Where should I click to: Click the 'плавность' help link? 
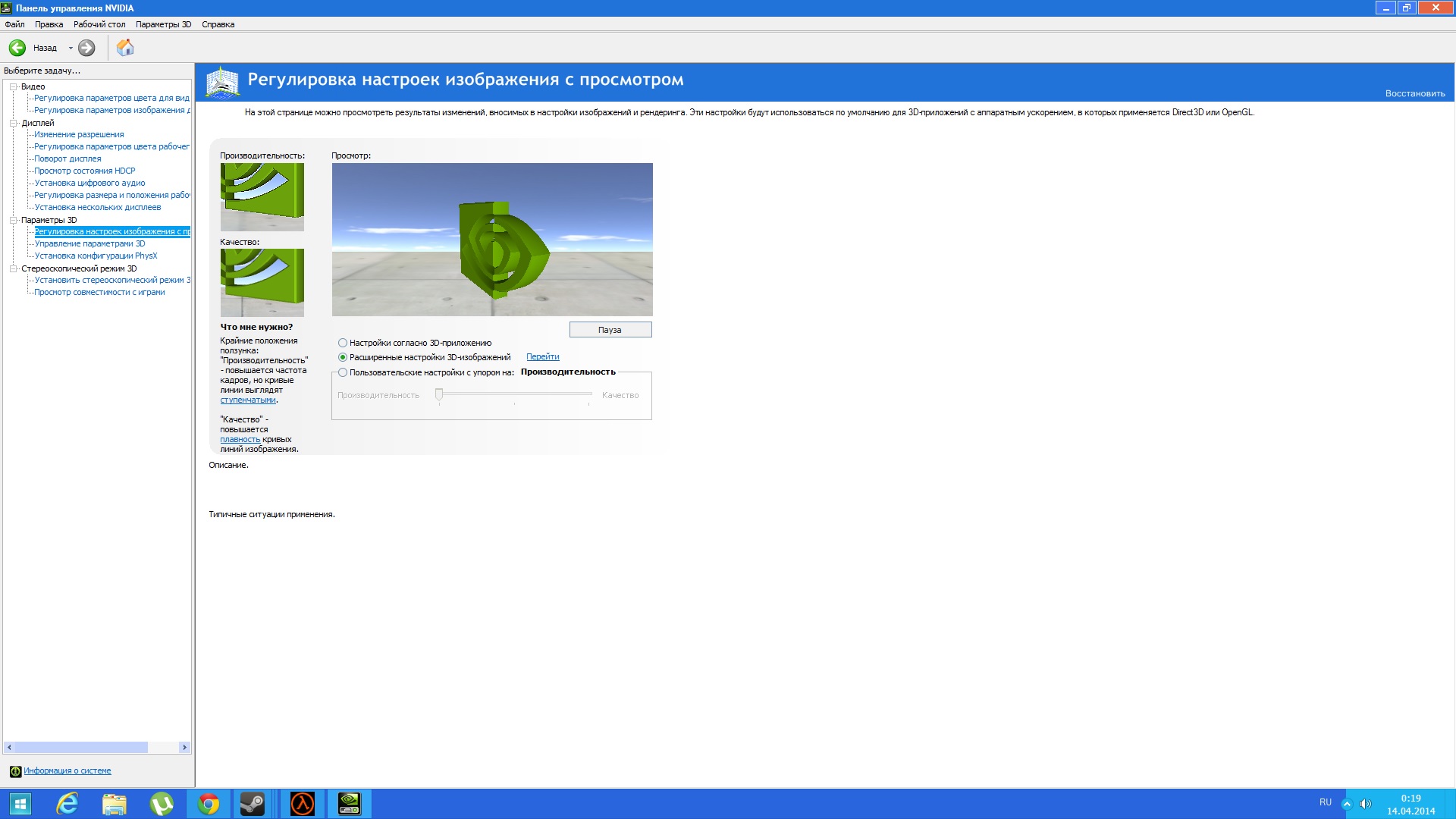[240, 440]
